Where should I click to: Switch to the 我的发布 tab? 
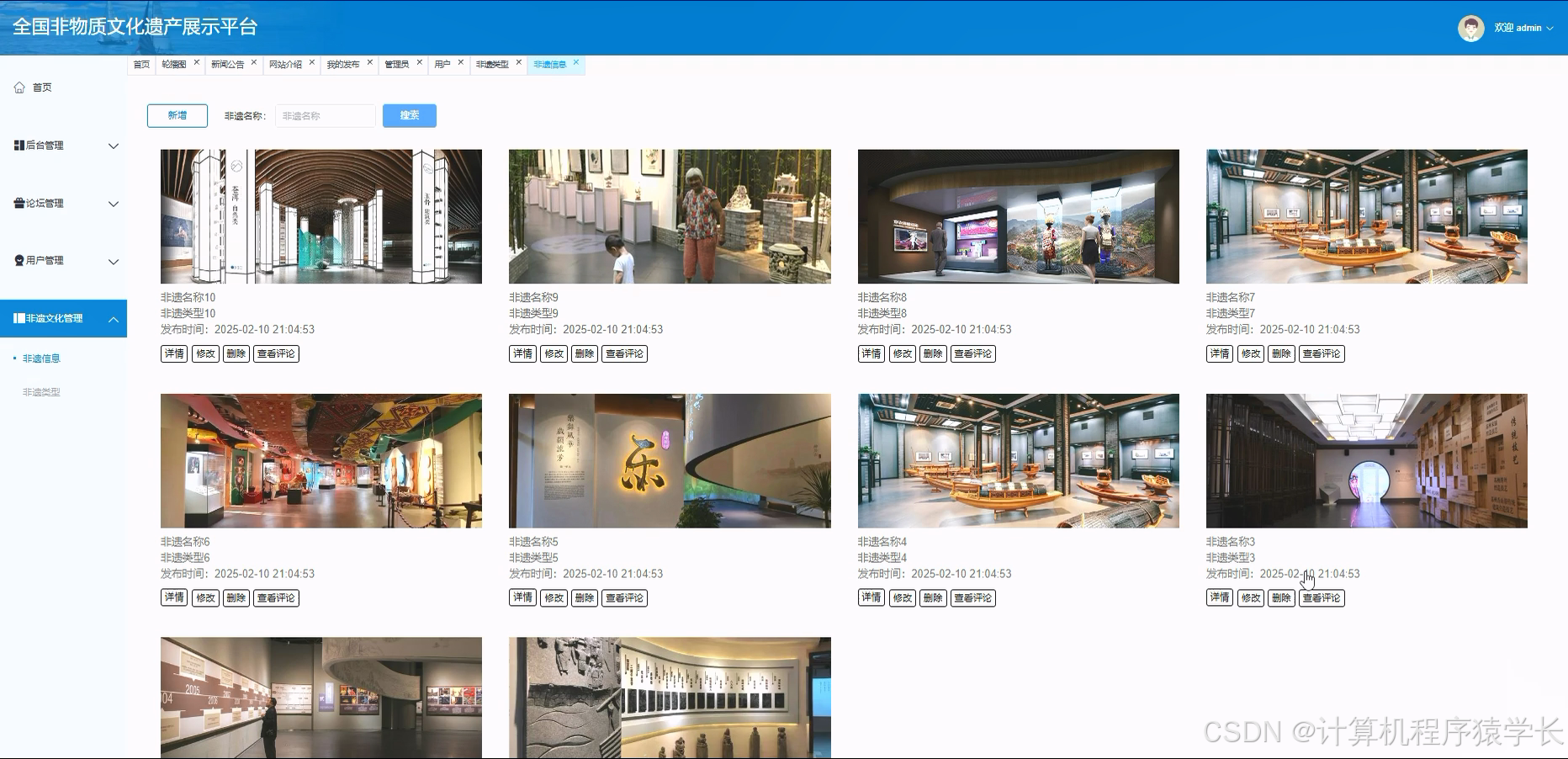[343, 65]
